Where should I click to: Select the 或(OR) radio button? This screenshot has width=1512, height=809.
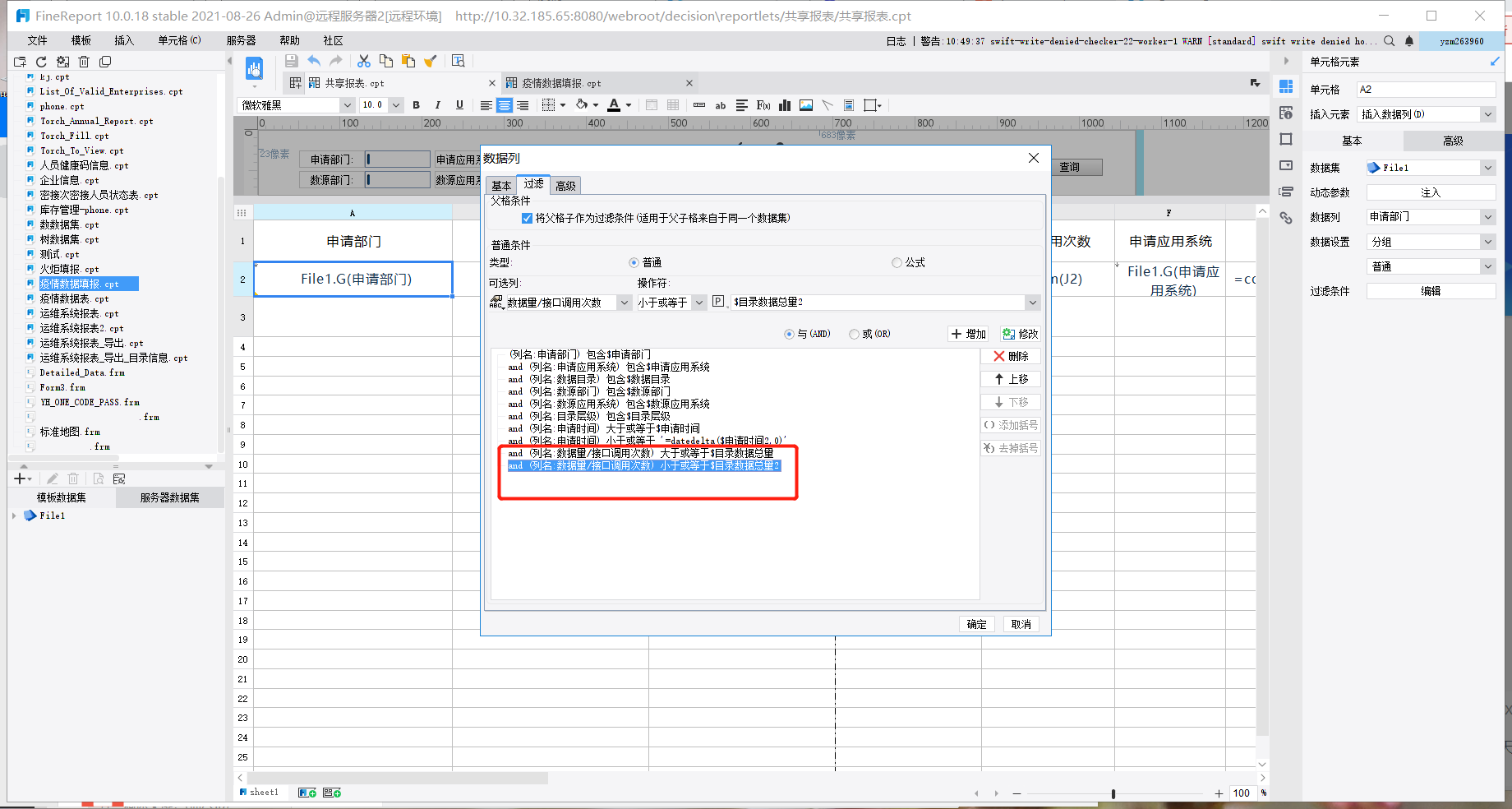click(855, 334)
